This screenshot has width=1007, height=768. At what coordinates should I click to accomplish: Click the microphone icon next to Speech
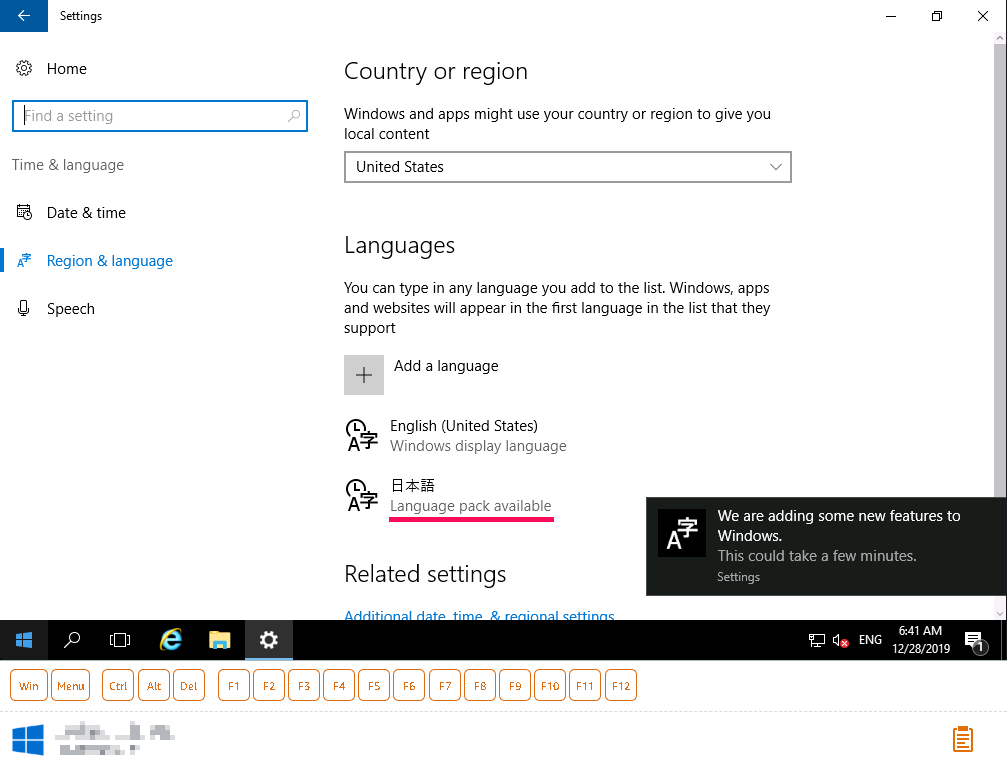(24, 308)
